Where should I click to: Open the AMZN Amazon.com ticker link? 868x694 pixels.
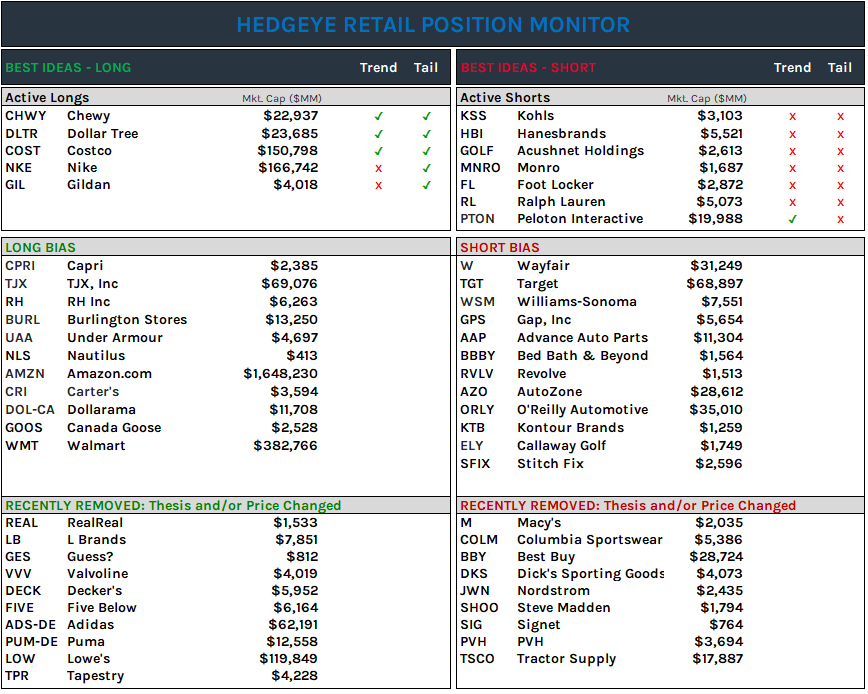[29, 373]
